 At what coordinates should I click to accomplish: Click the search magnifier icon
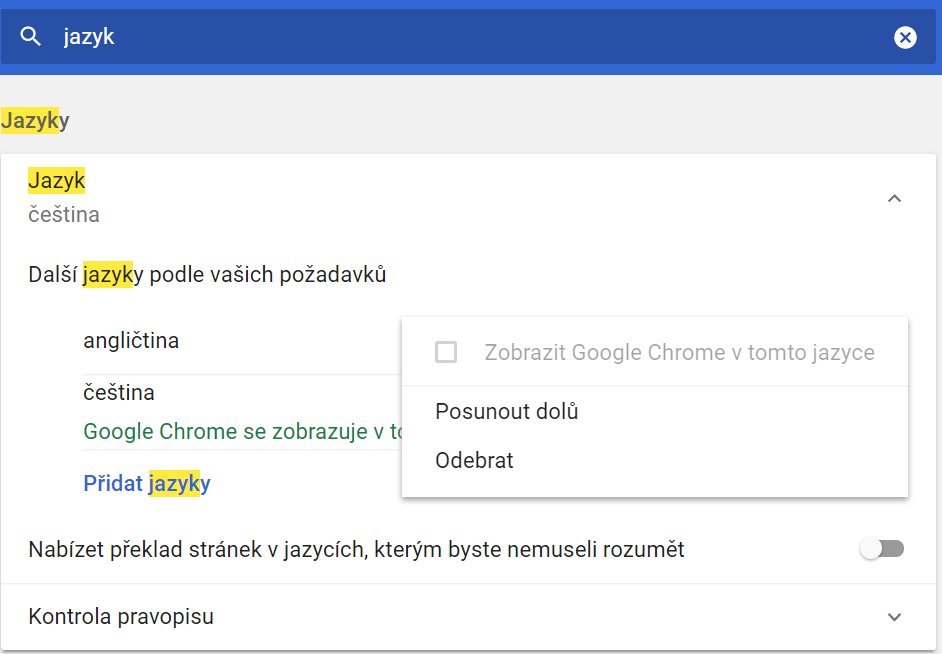[x=31, y=37]
